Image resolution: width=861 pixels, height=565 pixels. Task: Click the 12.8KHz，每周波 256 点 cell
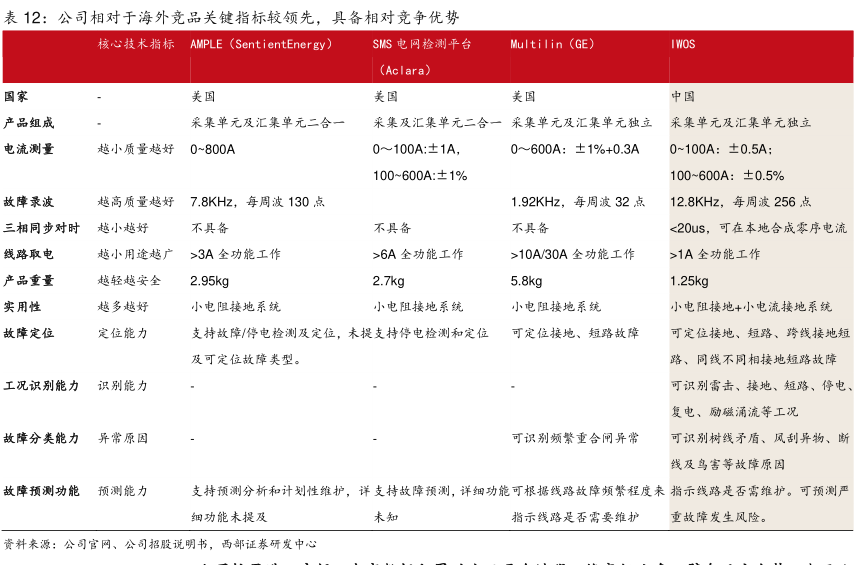tap(741, 202)
